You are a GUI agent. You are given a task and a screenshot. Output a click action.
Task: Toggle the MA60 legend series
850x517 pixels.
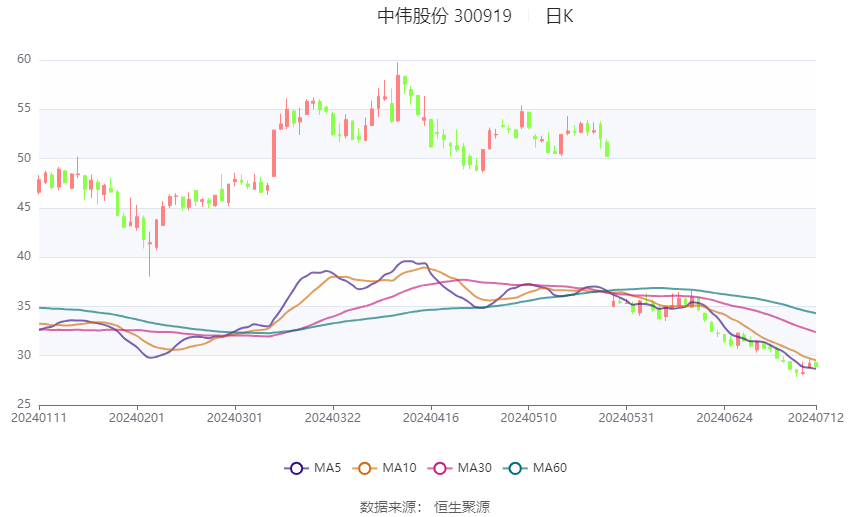535,468
